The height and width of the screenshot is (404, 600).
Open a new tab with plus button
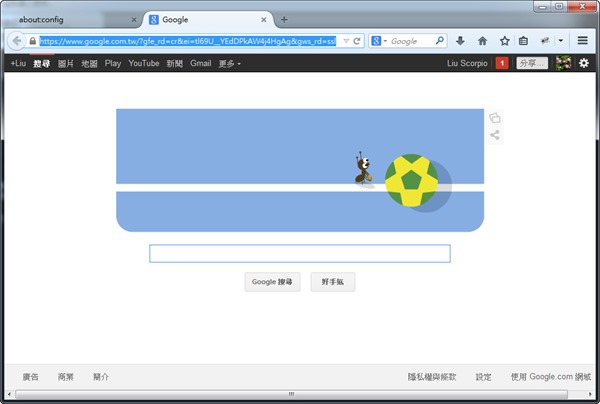point(284,20)
